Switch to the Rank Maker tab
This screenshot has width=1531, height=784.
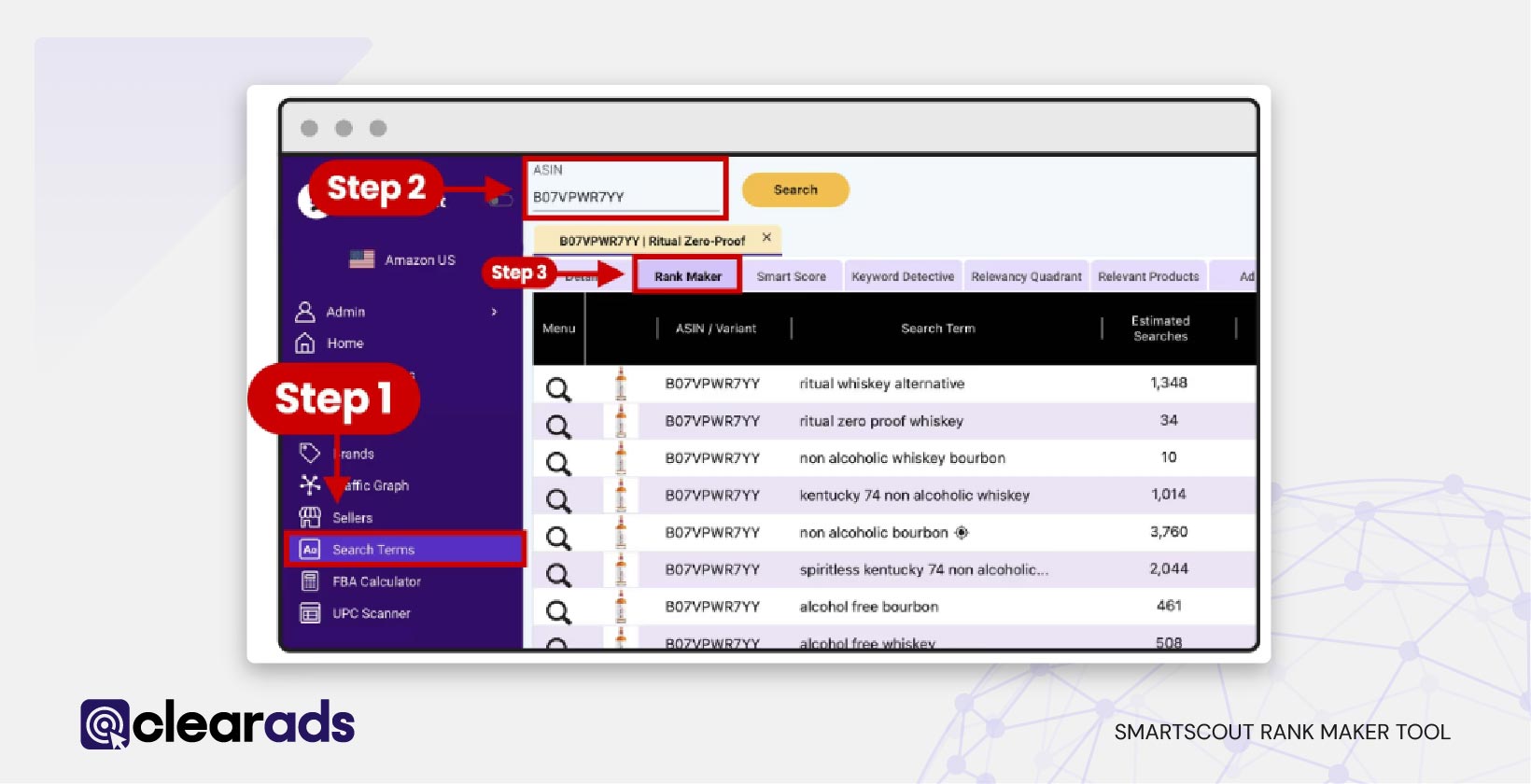coord(687,276)
